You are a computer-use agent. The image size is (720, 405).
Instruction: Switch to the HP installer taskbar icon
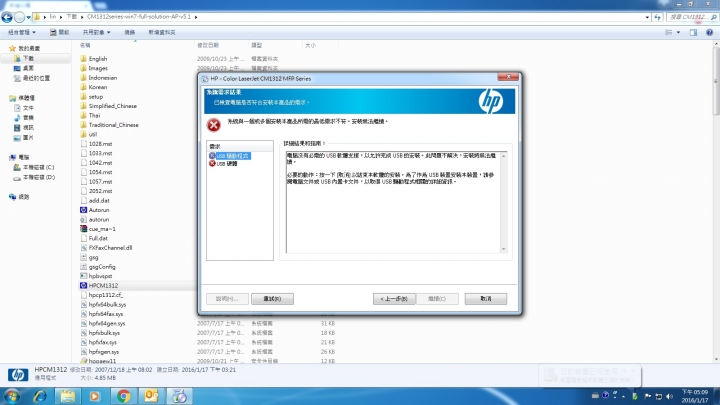179,396
